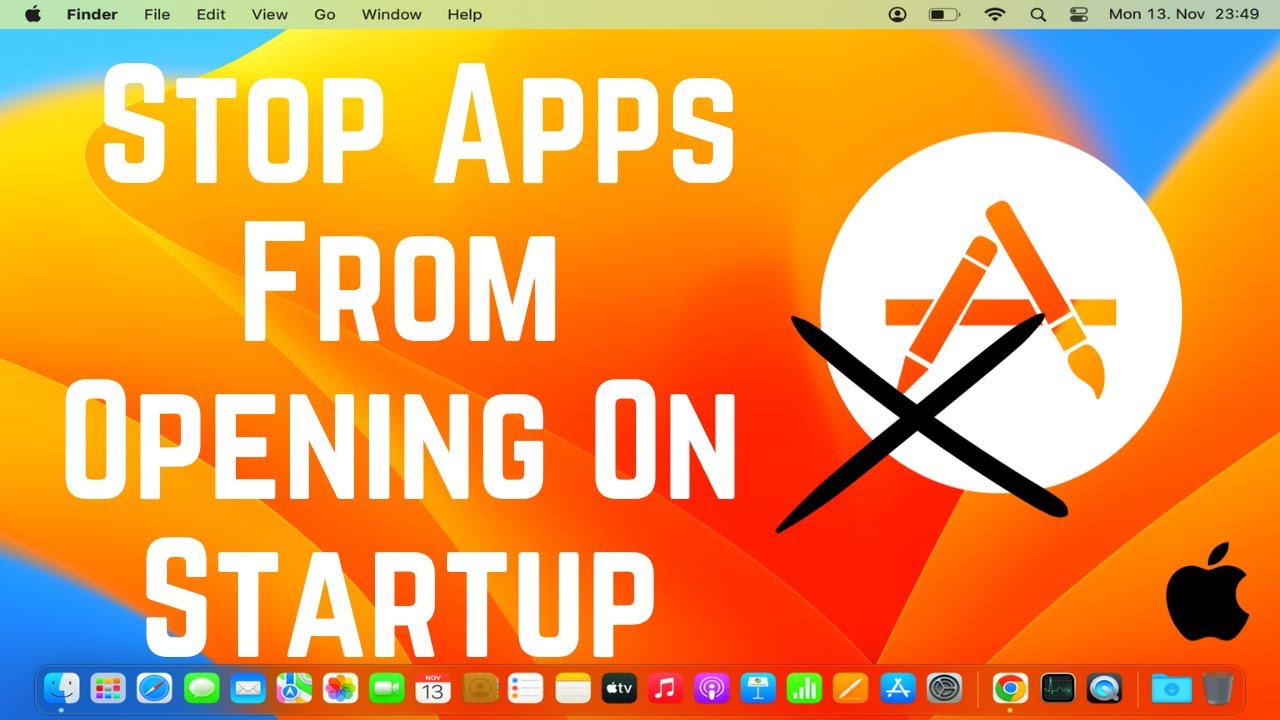Open Calendar showing Nov 13 in the Dock
This screenshot has height=720, width=1280.
point(433,688)
